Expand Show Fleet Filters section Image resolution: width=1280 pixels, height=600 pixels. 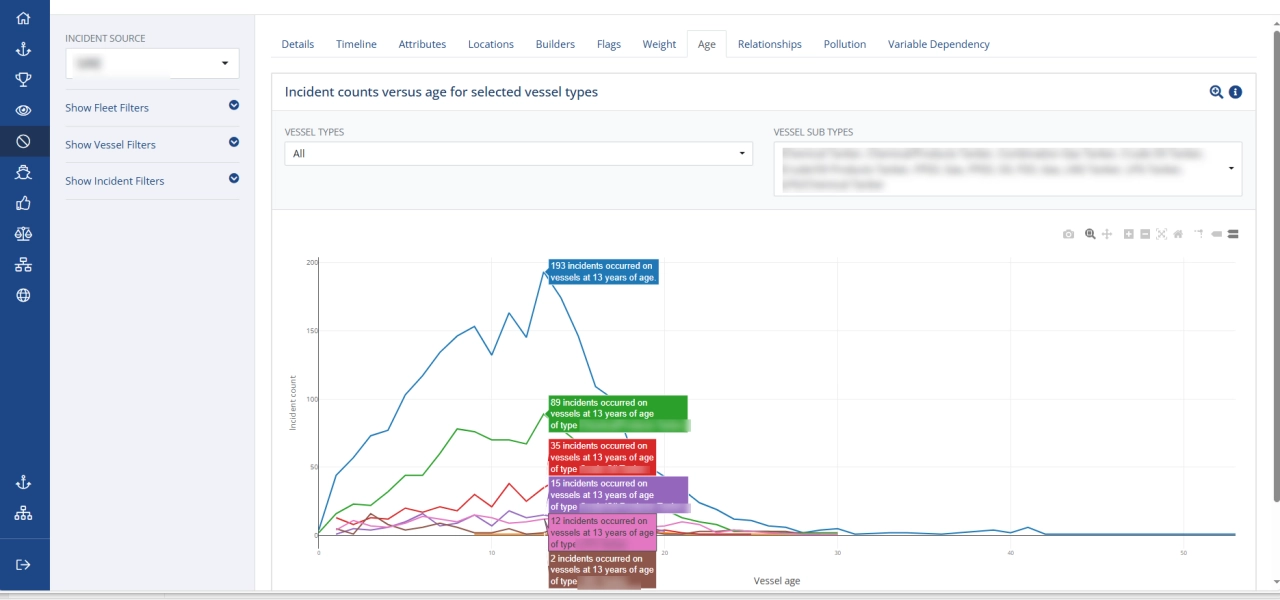pyautogui.click(x=233, y=105)
